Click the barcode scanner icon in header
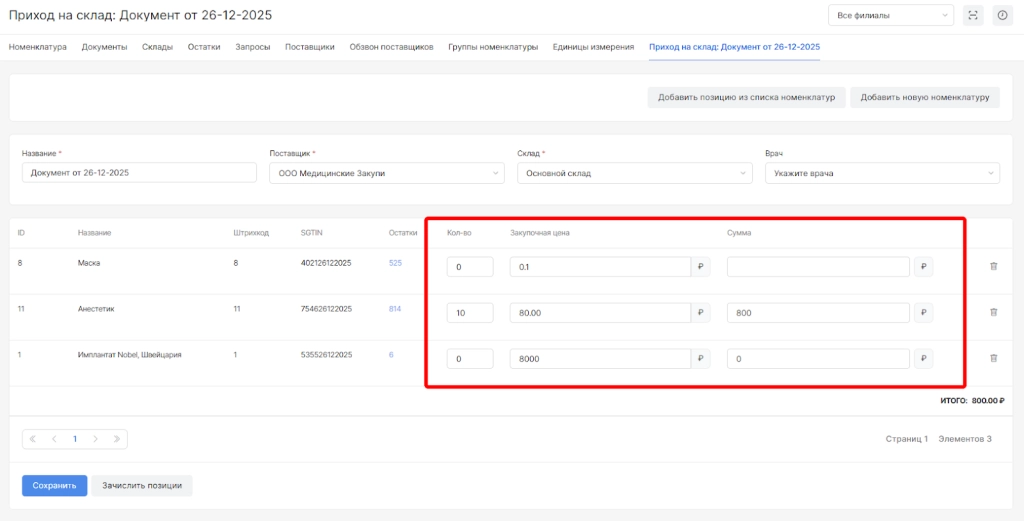The width and height of the screenshot is (1024, 521). click(x=973, y=15)
